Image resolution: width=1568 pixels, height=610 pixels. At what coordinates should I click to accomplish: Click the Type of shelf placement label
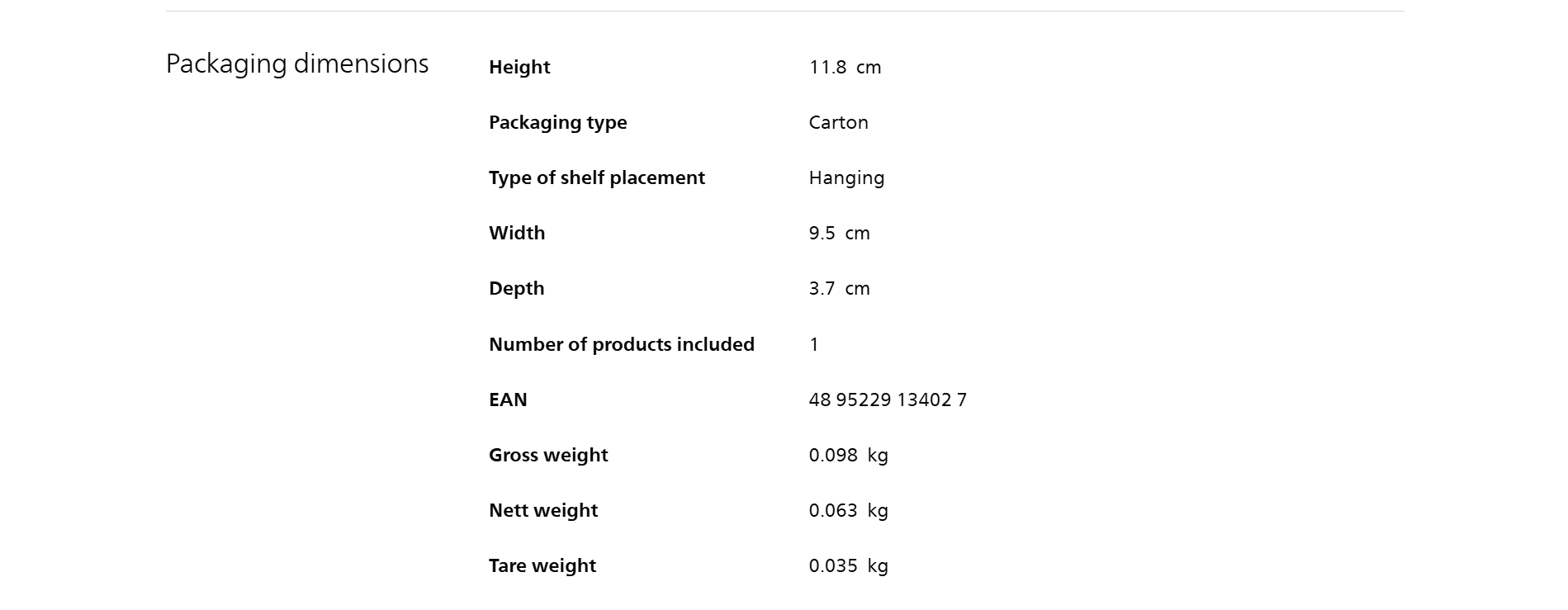[x=596, y=177]
